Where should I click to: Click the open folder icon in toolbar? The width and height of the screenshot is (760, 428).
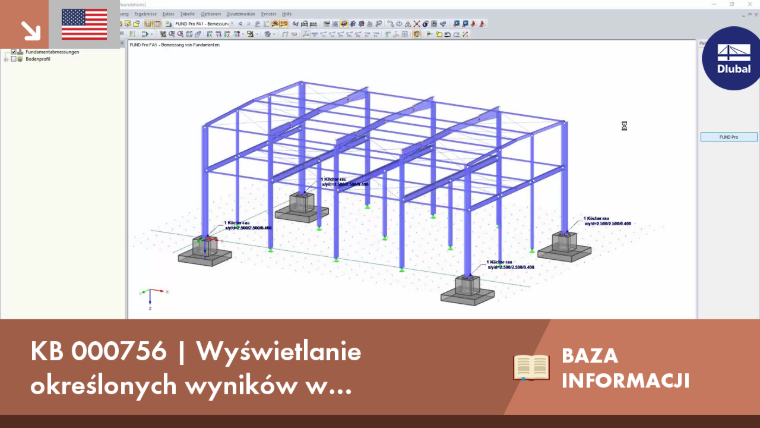(x=136, y=24)
